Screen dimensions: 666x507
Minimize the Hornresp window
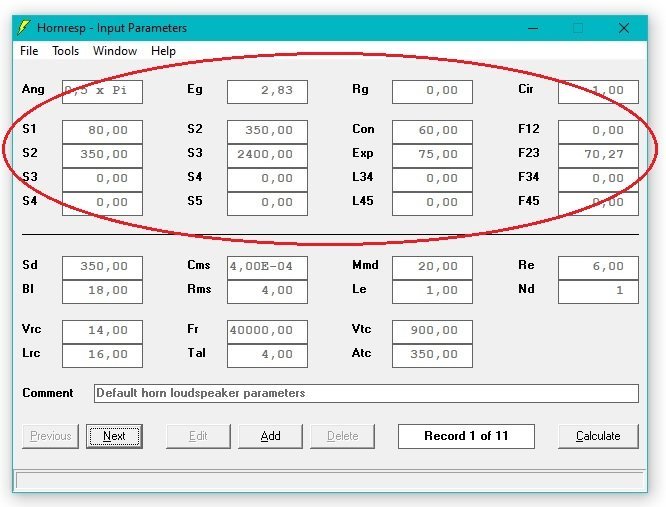[533, 28]
